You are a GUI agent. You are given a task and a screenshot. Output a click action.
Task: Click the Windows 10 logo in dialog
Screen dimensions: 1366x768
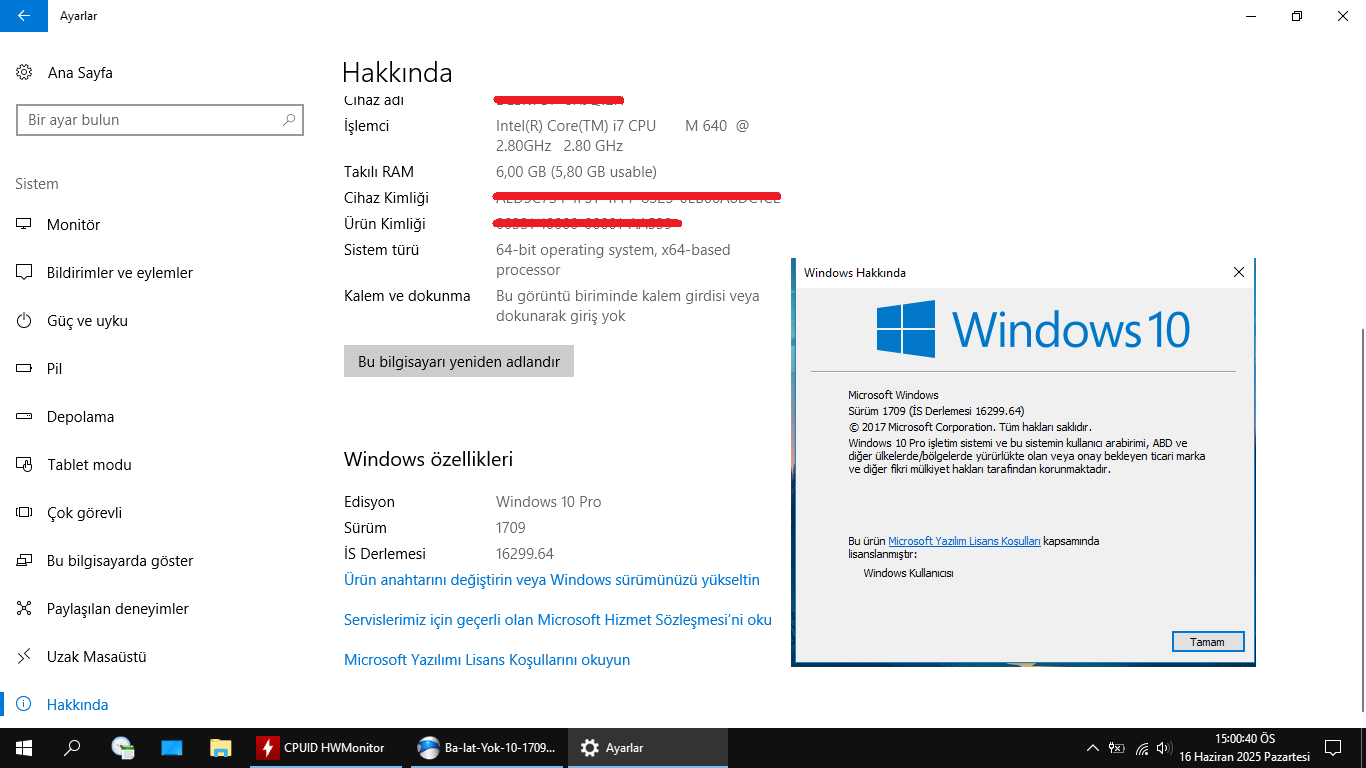pyautogui.click(x=1033, y=329)
